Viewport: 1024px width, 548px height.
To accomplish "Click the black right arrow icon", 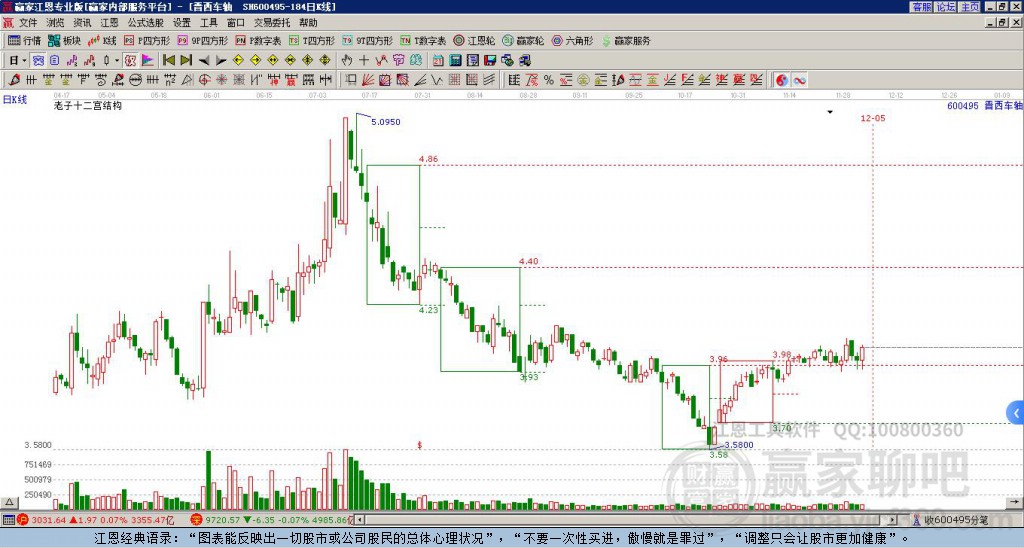I will [x=221, y=61].
